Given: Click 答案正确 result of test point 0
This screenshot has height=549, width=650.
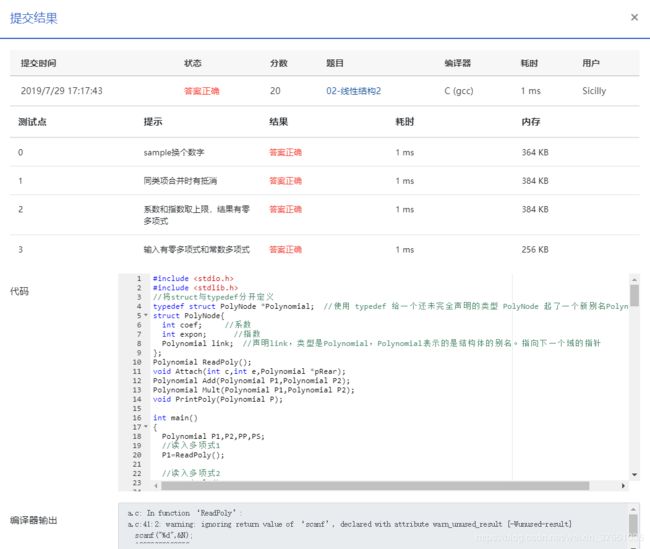Looking at the screenshot, I should click(x=285, y=152).
